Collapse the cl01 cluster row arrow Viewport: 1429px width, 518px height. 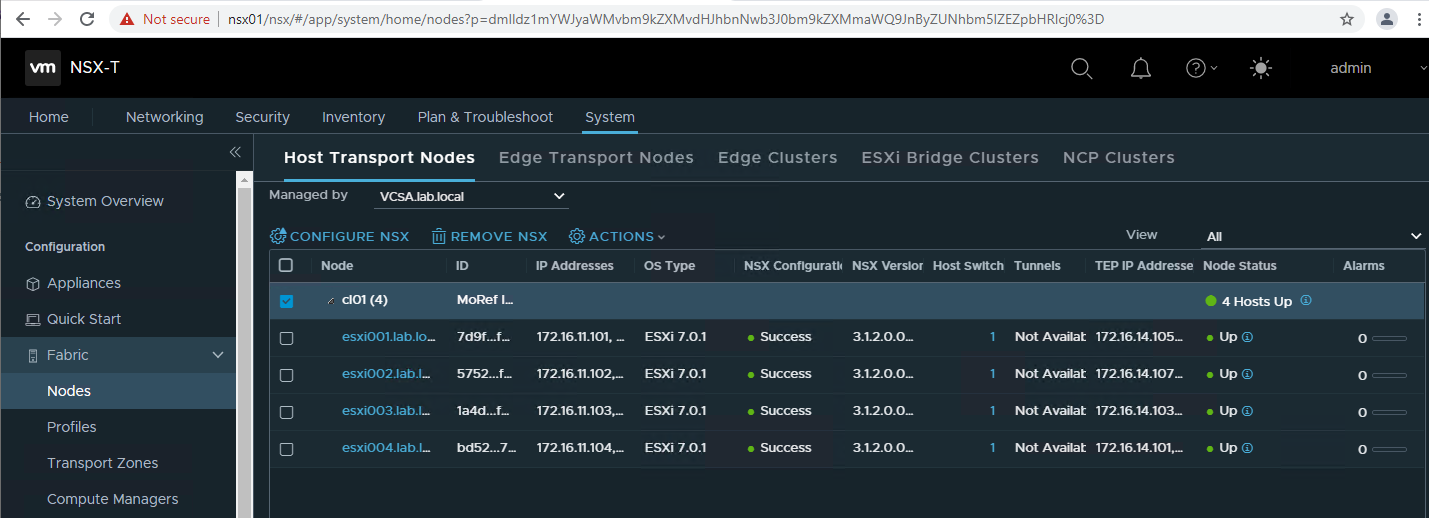pyautogui.click(x=331, y=301)
